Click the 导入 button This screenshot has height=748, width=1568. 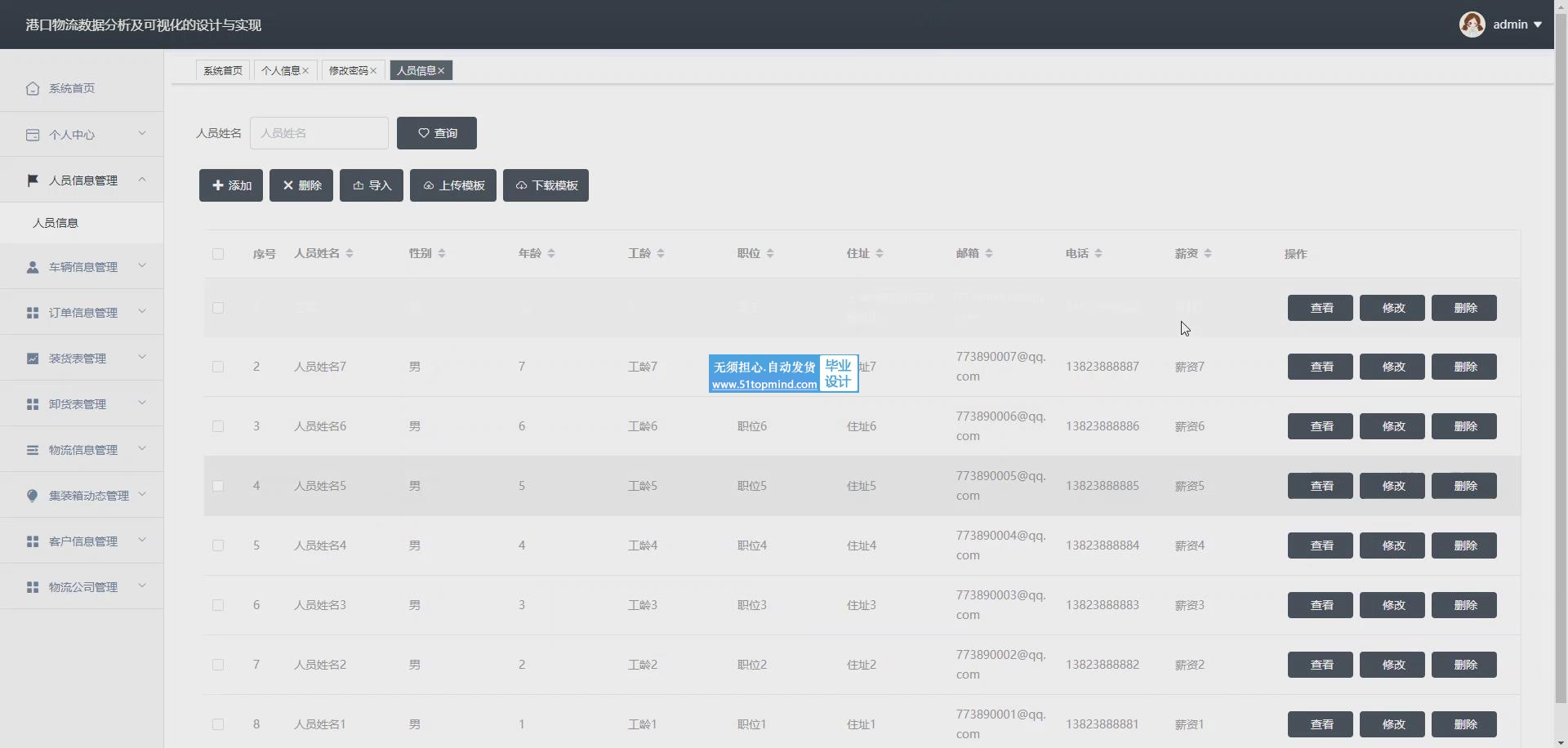tap(372, 185)
